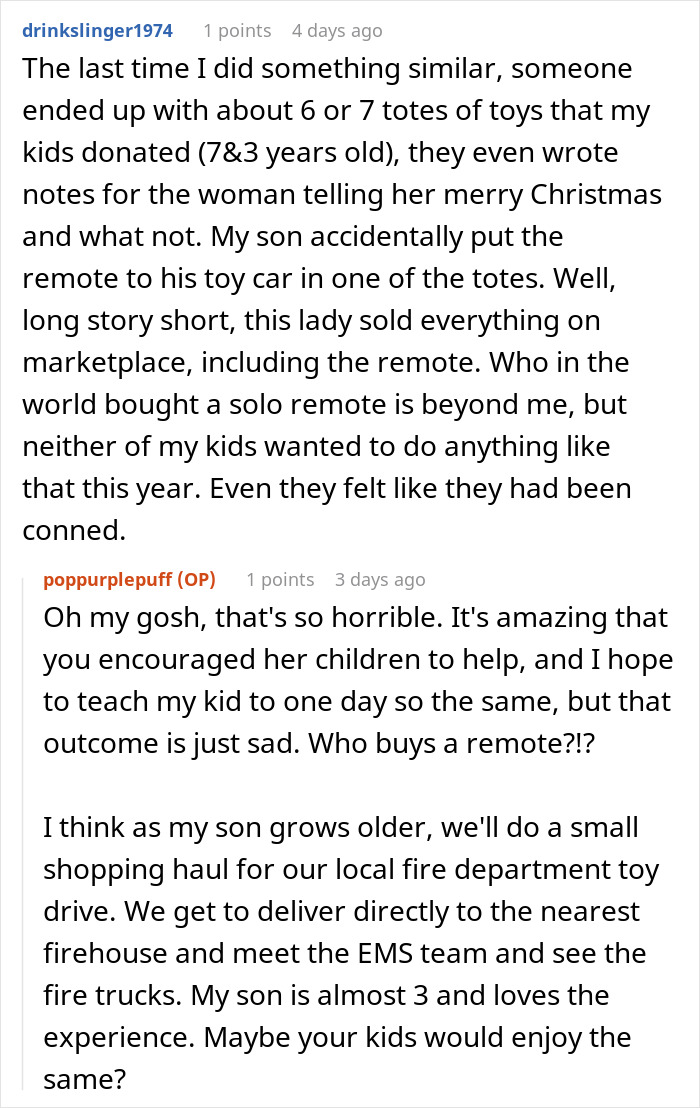Click the 4 days ago timestamp
Image resolution: width=700 pixels, height=1108 pixels.
click(x=336, y=31)
